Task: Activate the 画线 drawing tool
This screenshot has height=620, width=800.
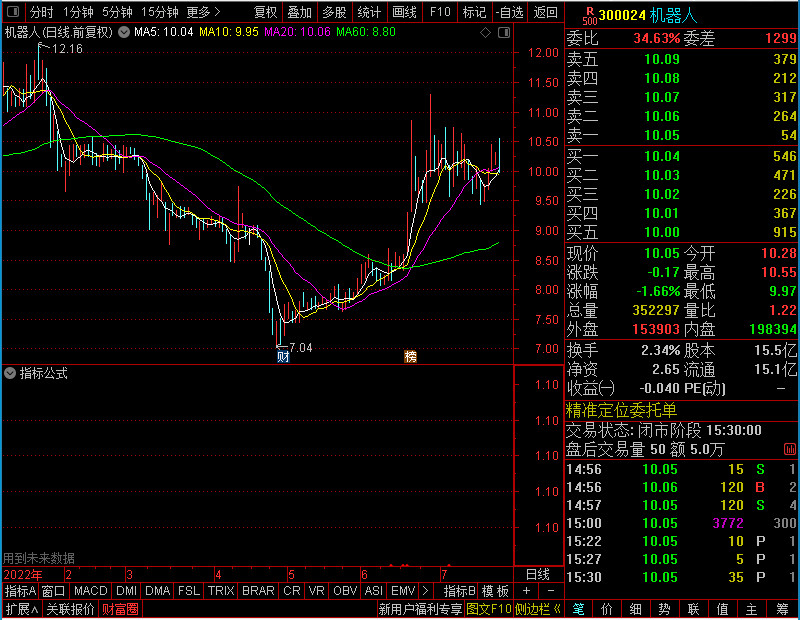Action: [x=404, y=12]
